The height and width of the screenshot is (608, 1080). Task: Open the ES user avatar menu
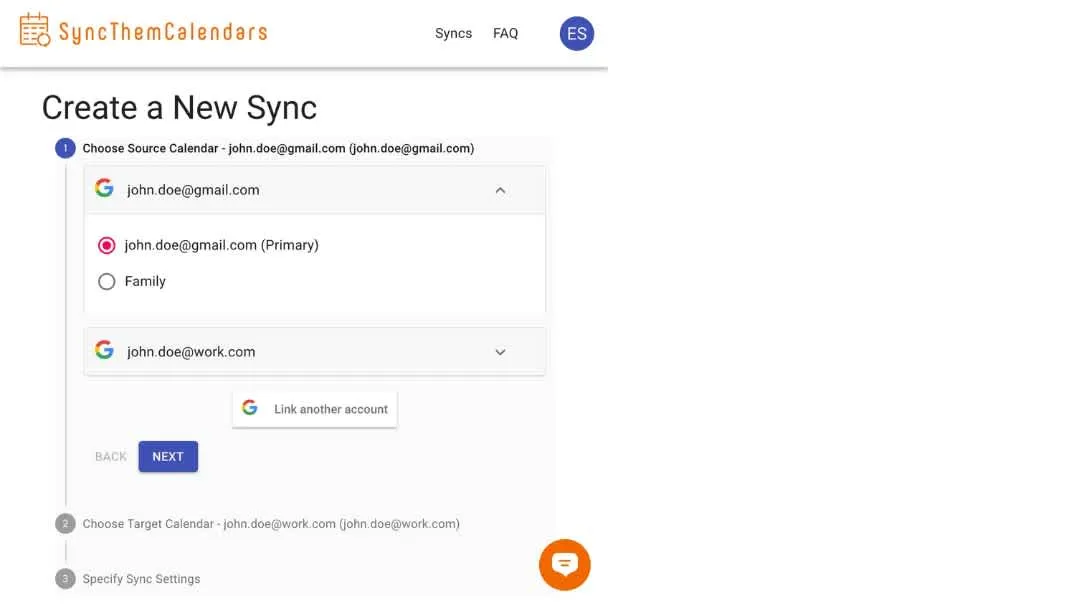[x=577, y=34]
